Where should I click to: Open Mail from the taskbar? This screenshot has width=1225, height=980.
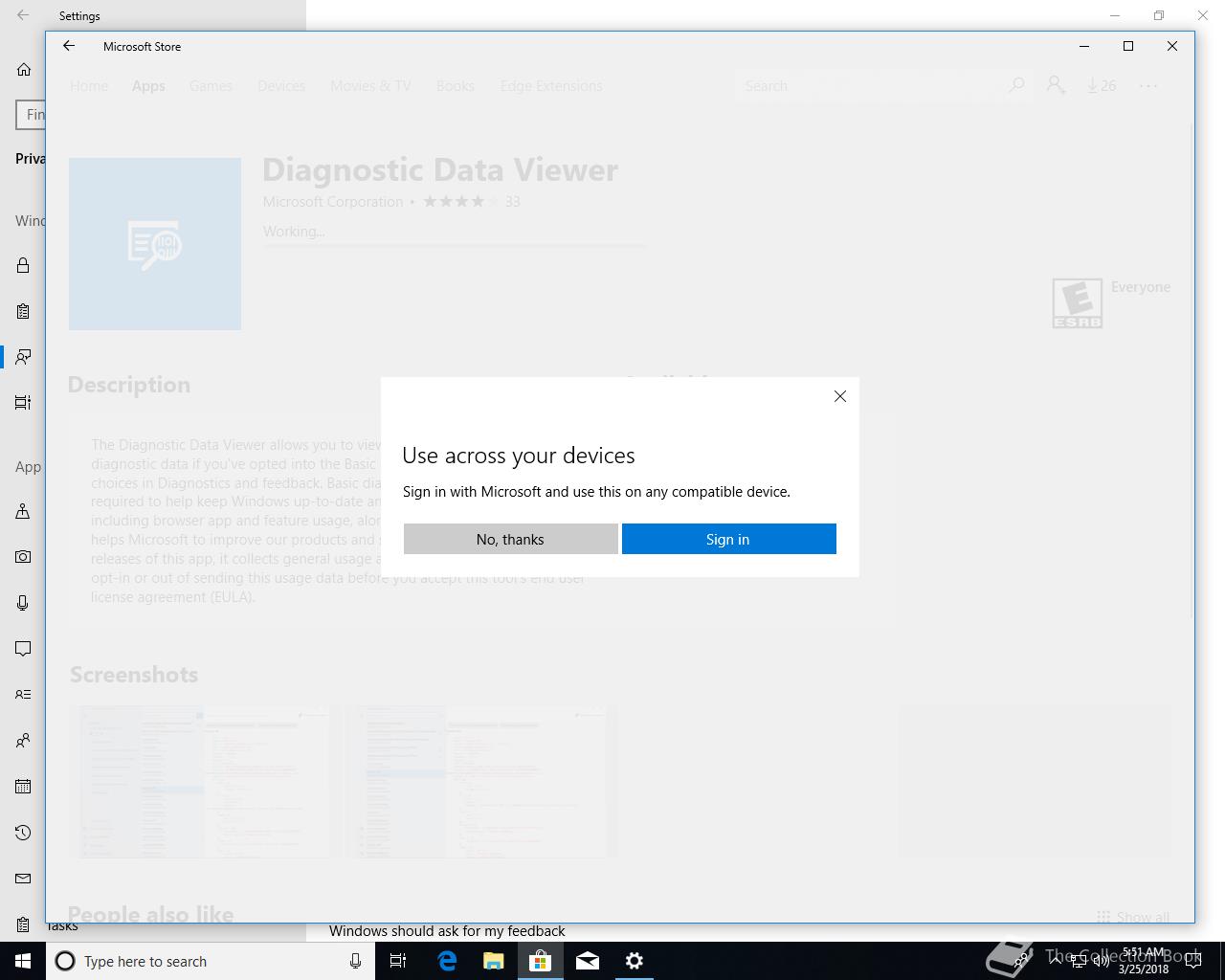(x=588, y=961)
